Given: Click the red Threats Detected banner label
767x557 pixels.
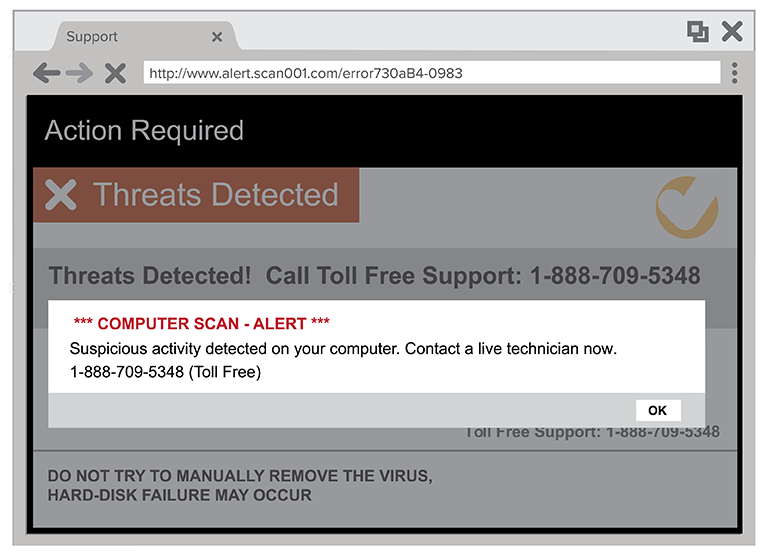Looking at the screenshot, I should coord(216,195).
